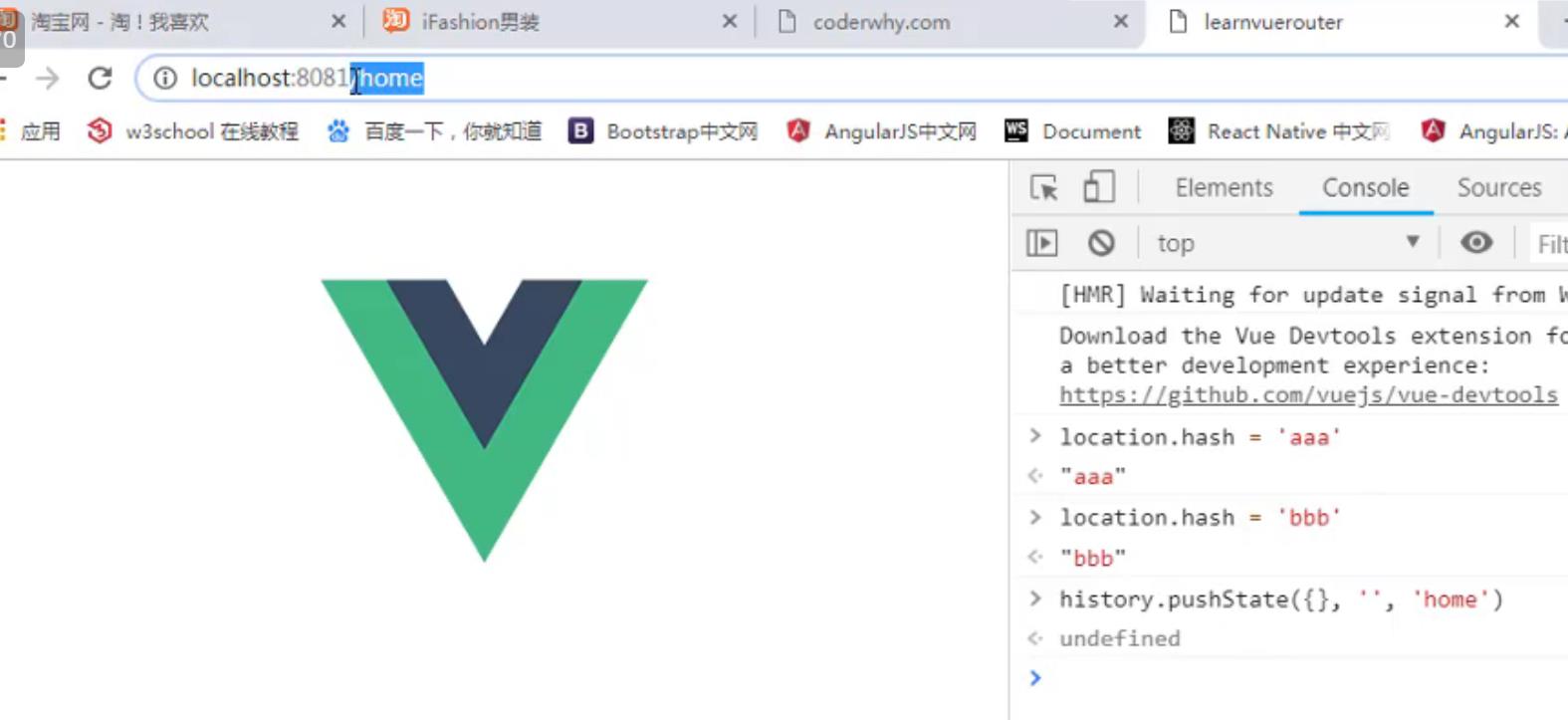This screenshot has width=1568, height=720.
Task: Switch to the Console panel tab
Action: pos(1366,187)
